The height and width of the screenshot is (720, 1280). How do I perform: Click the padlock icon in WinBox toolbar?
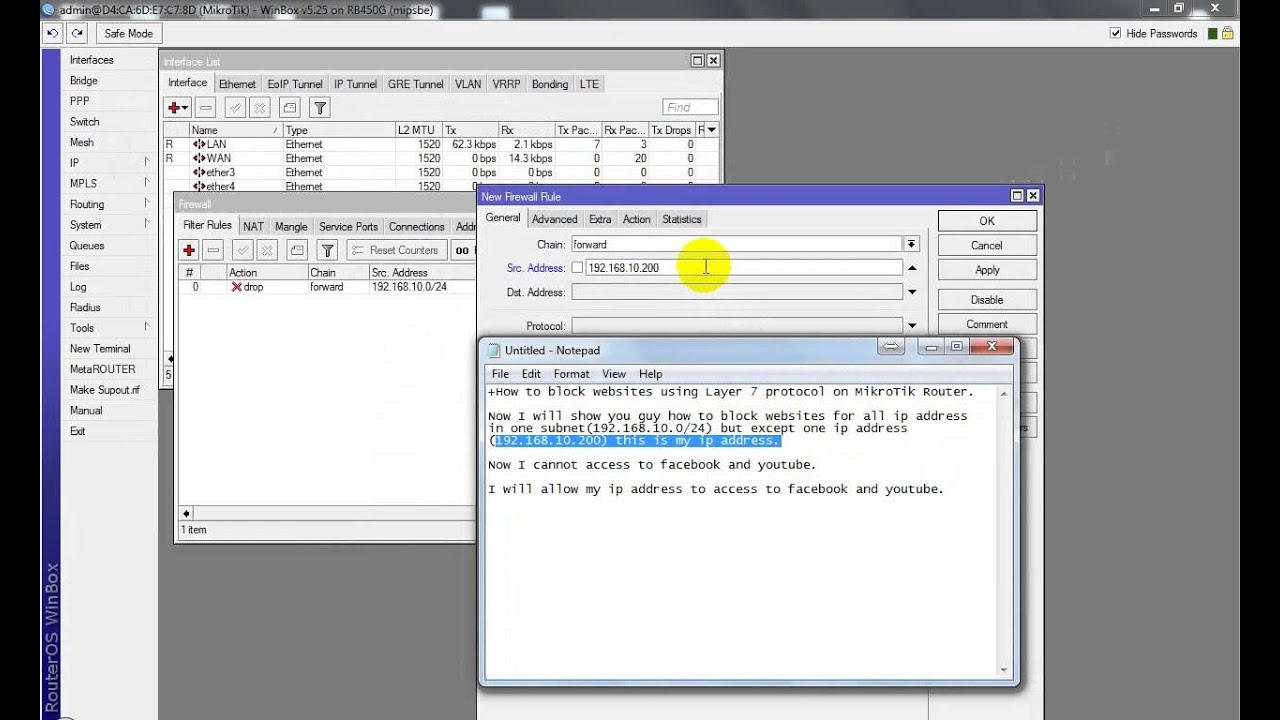click(1228, 33)
